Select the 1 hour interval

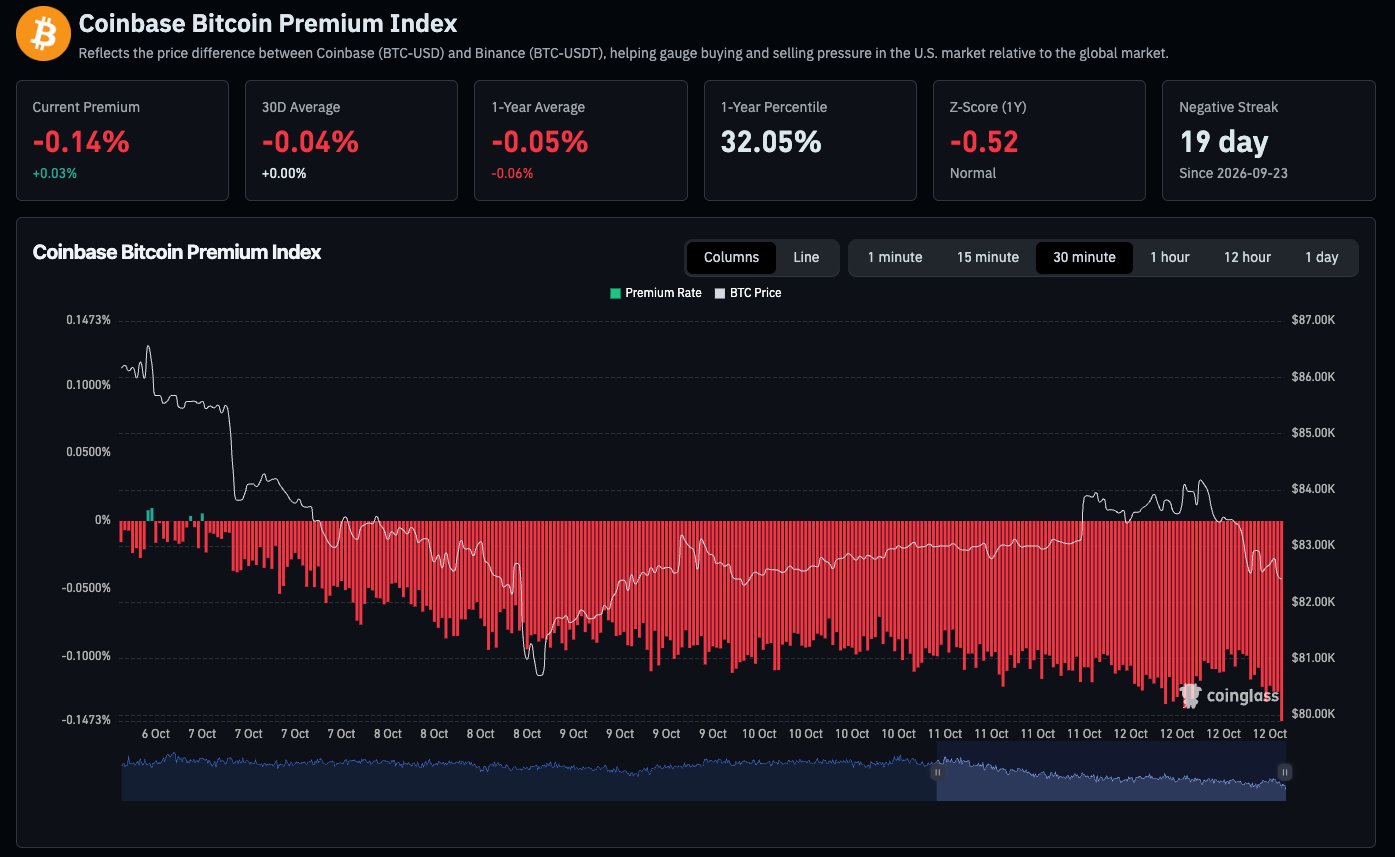click(x=1170, y=257)
